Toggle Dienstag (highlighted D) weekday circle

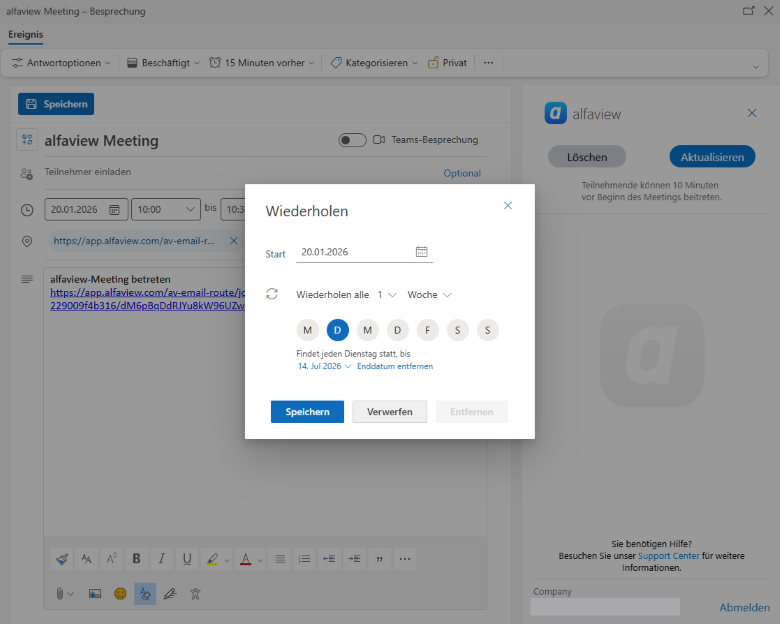pos(337,330)
